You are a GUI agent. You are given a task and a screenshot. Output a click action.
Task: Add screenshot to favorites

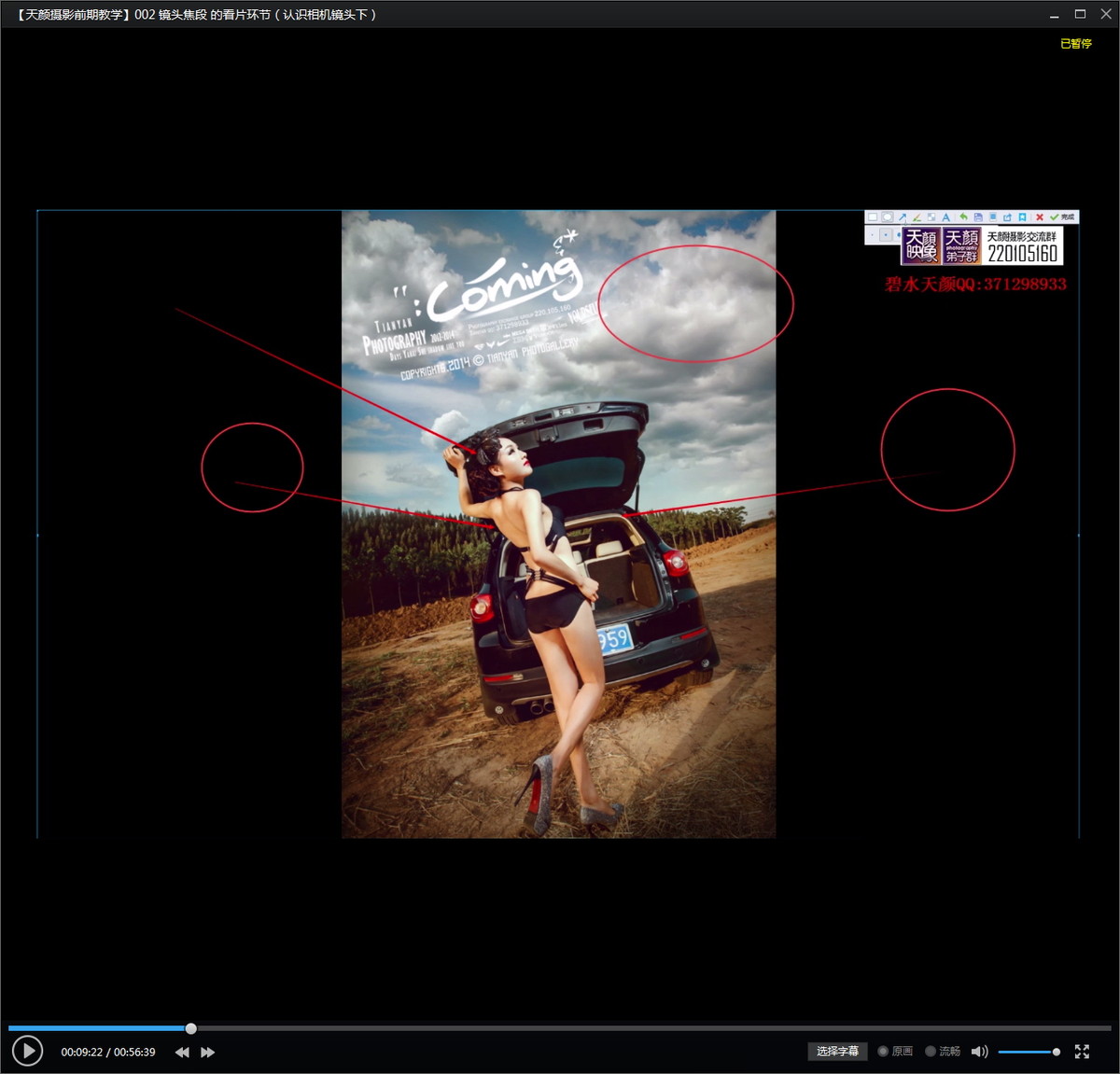(1022, 217)
